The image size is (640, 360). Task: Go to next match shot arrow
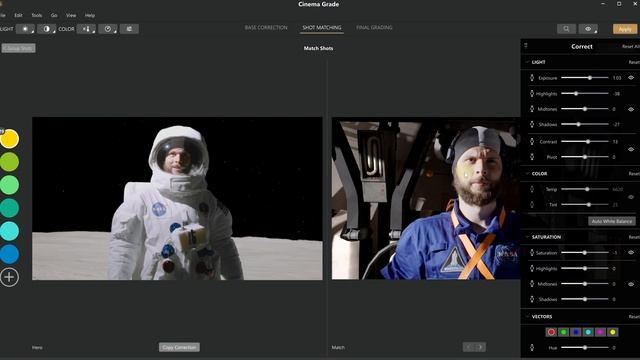click(x=480, y=347)
